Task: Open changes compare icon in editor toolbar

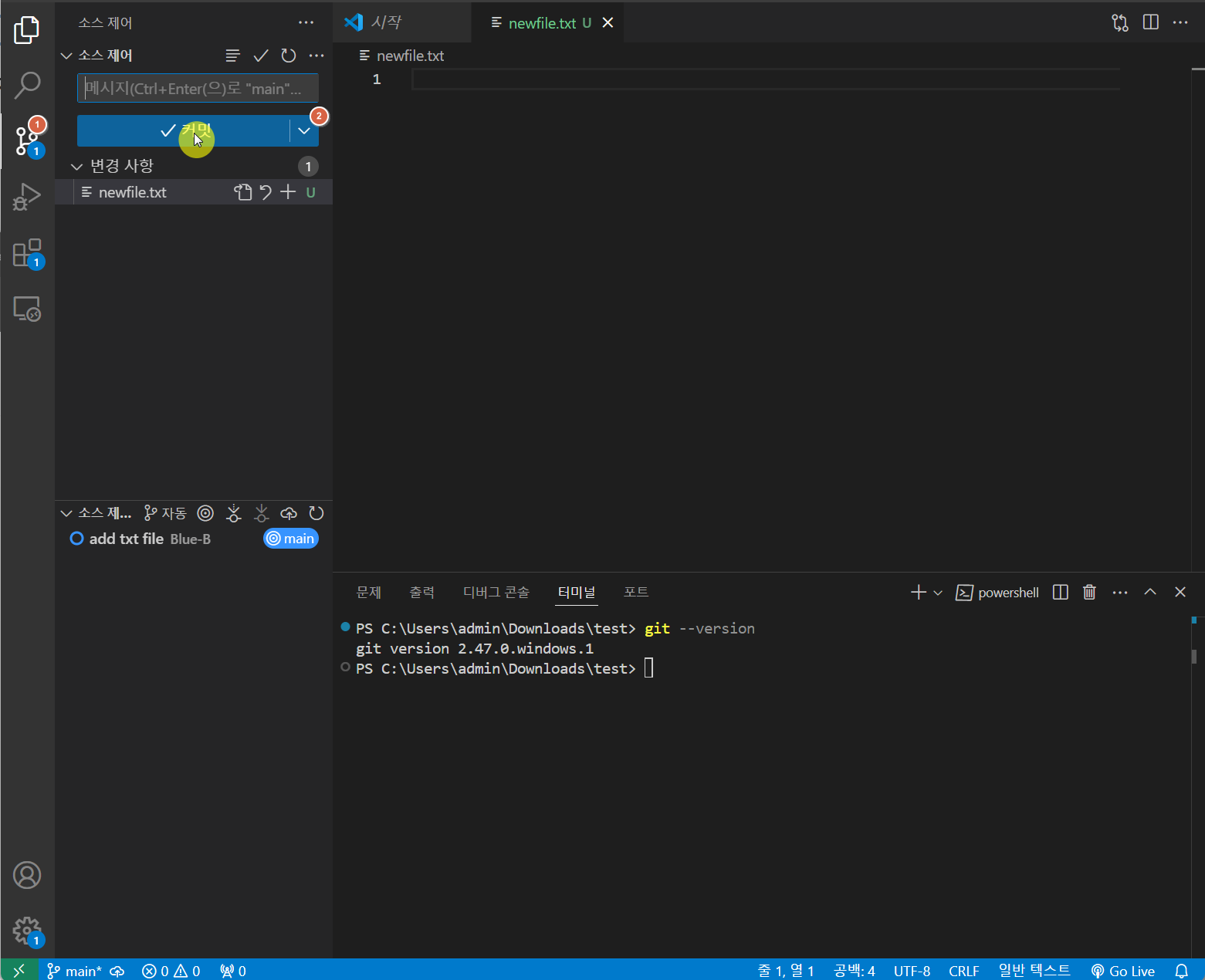Action: pos(1120,22)
